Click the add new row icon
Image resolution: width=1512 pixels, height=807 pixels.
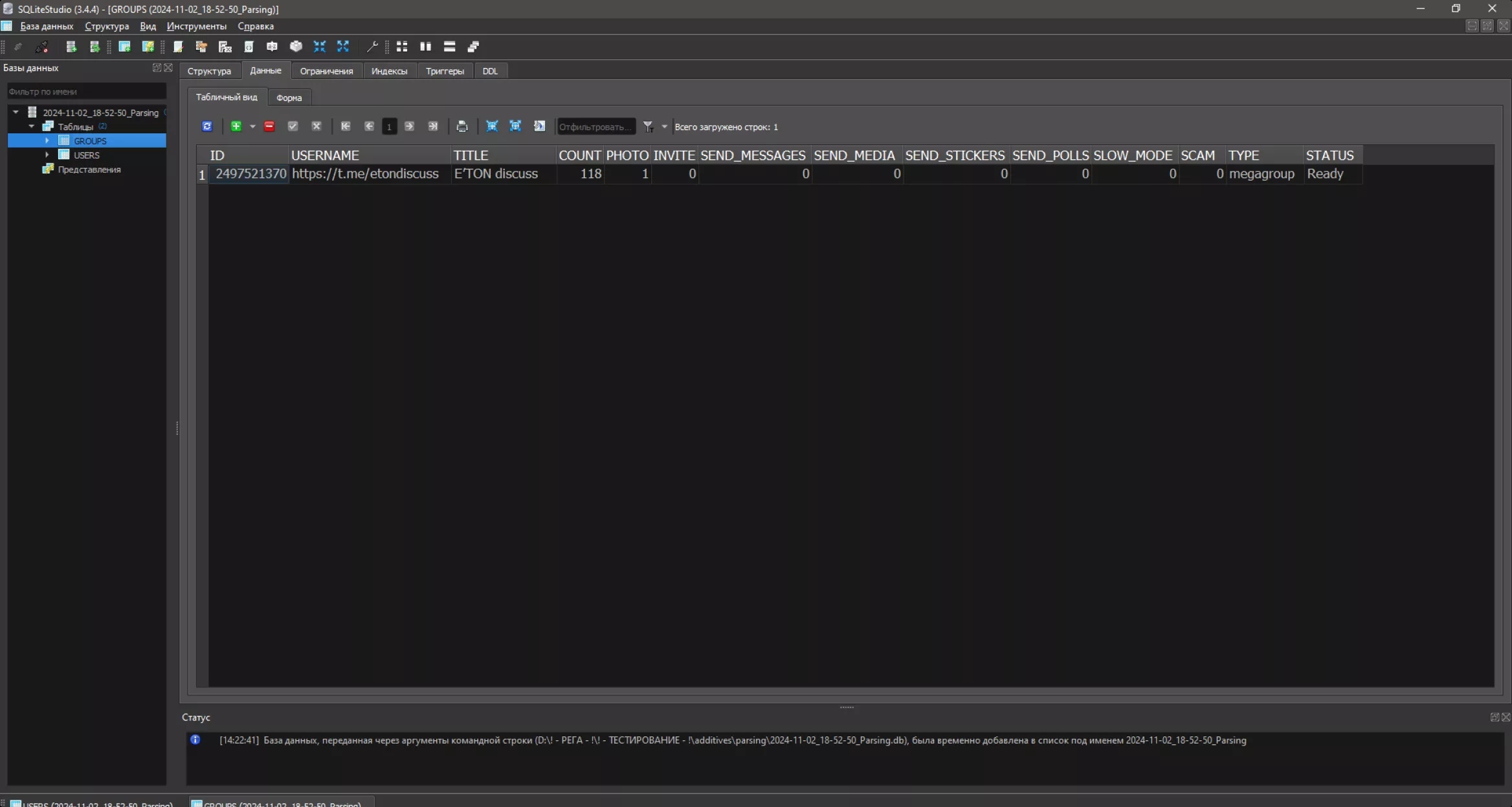click(x=235, y=126)
